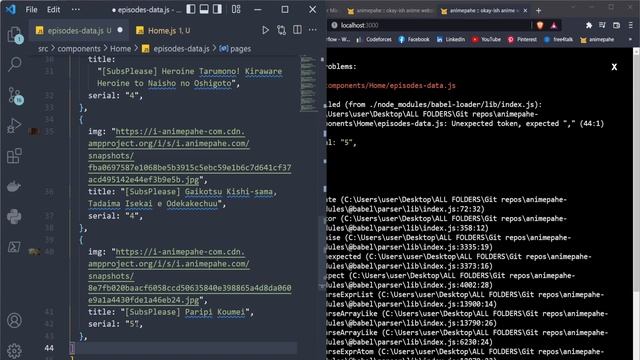The height and width of the screenshot is (360, 640).
Task: Open the File menu
Action: (x=31, y=9)
